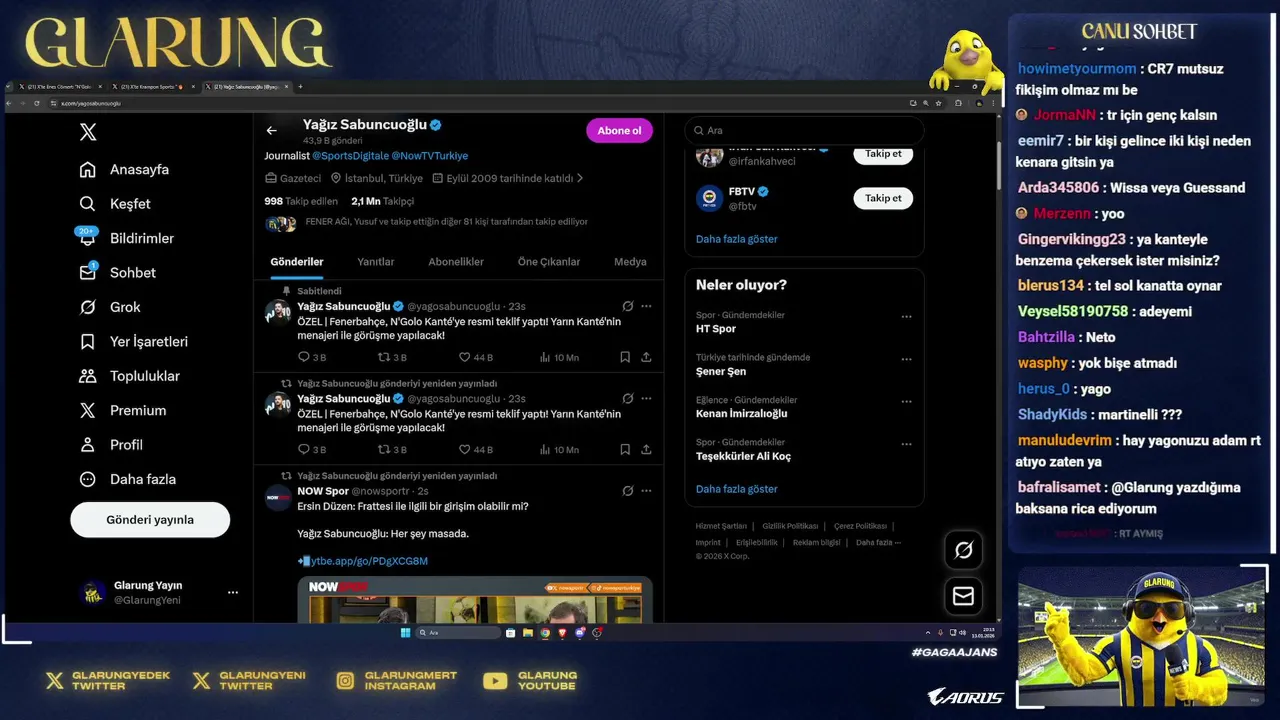Open floating messages envelope button
The height and width of the screenshot is (720, 1280).
(x=964, y=596)
